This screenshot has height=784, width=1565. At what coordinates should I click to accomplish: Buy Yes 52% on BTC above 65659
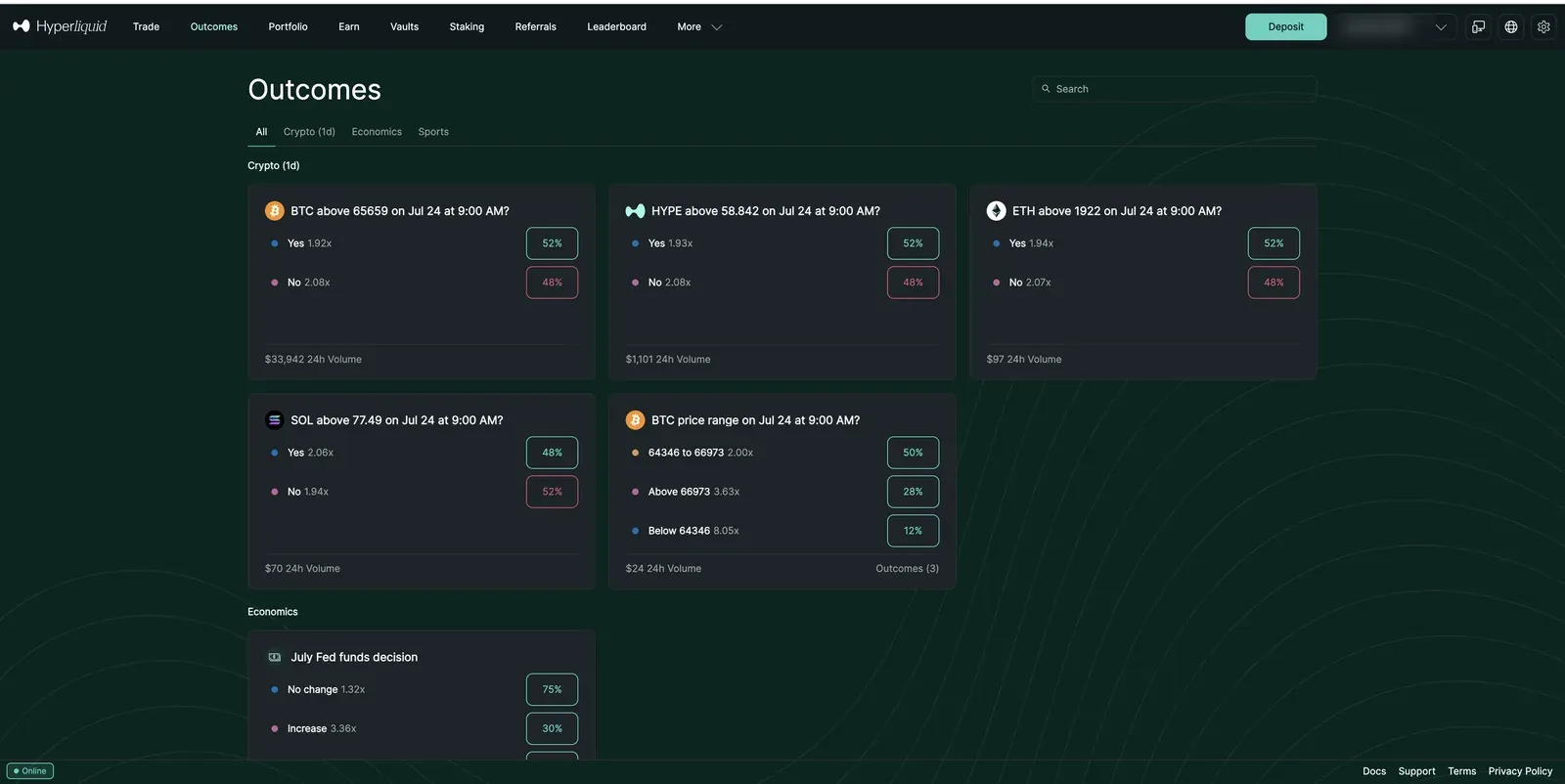tap(552, 243)
